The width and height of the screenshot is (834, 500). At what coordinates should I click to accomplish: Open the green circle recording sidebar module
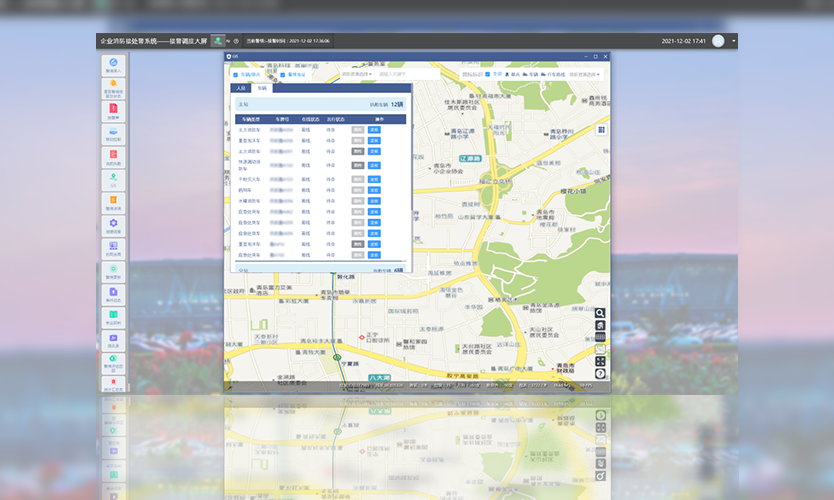(113, 271)
